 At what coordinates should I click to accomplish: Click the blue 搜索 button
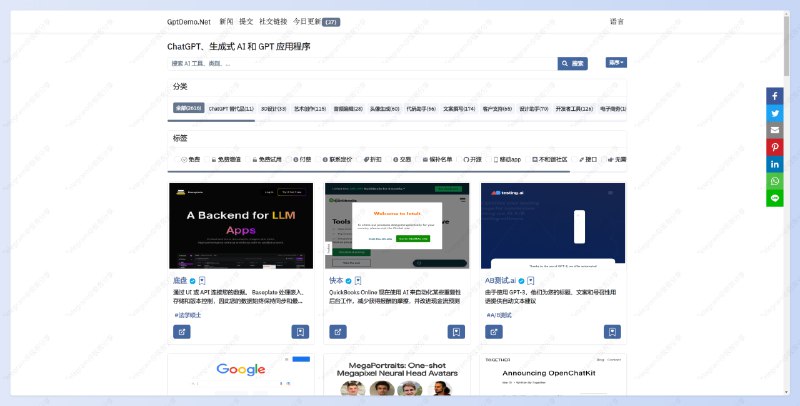(573, 64)
